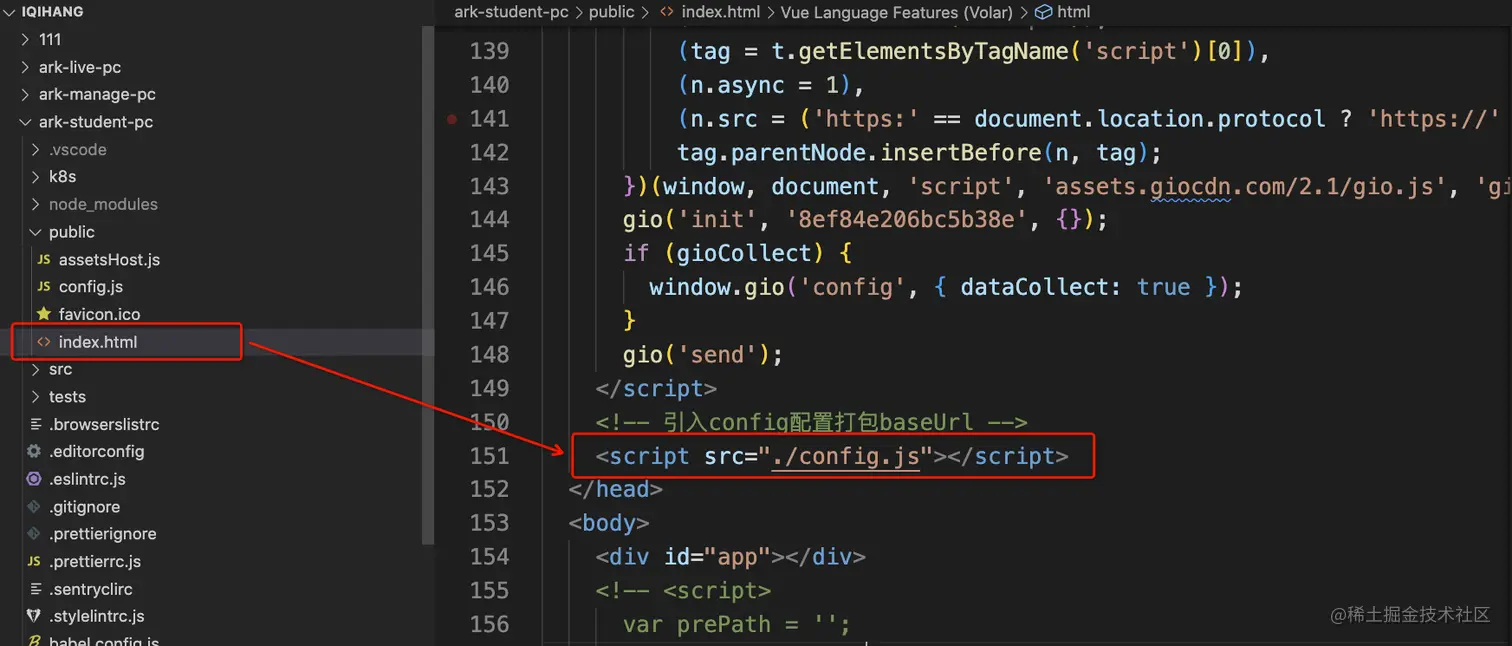Click line number 151 in gutter
The image size is (1512, 646).
point(489,456)
